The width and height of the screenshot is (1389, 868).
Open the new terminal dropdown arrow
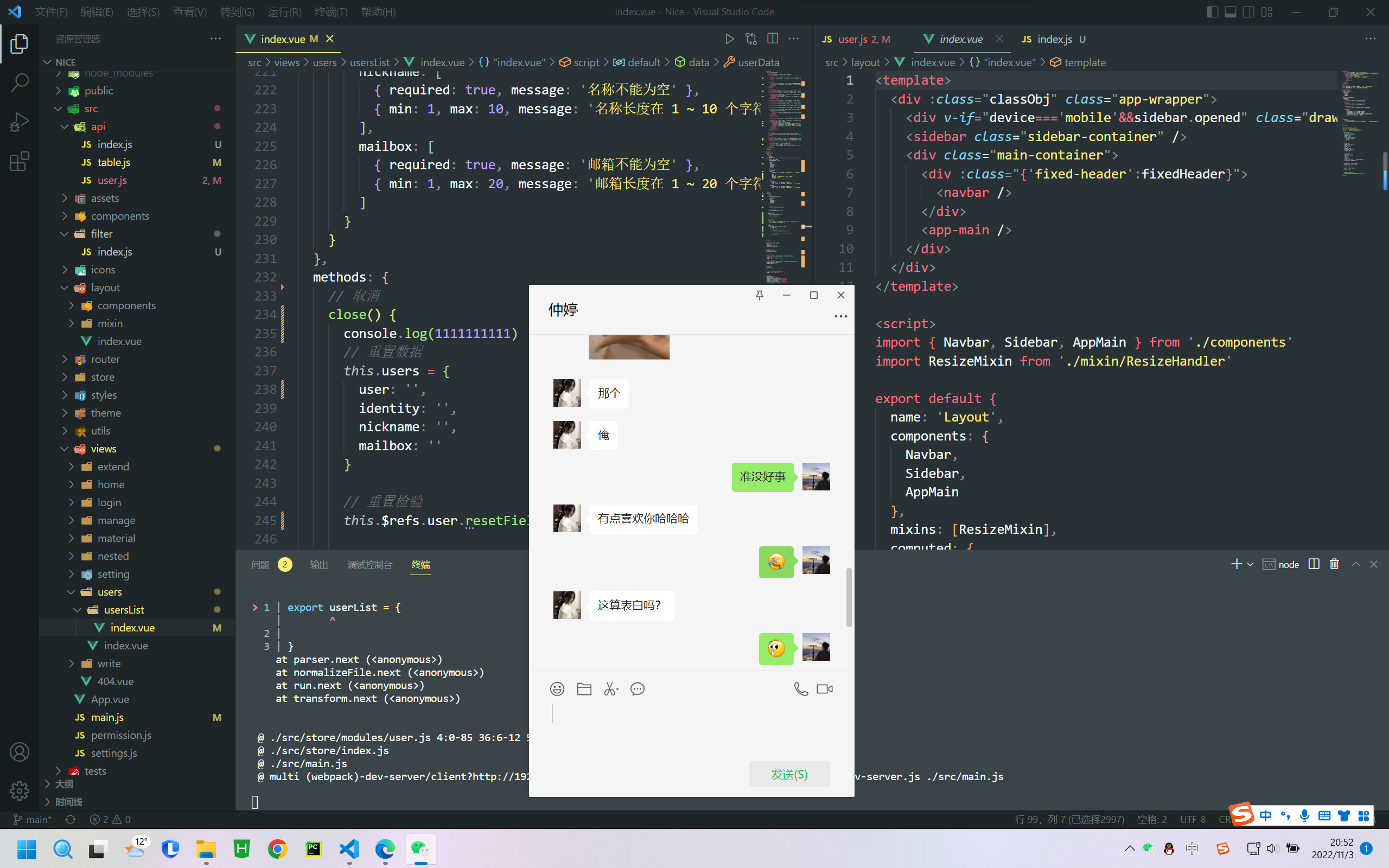[1250, 565]
